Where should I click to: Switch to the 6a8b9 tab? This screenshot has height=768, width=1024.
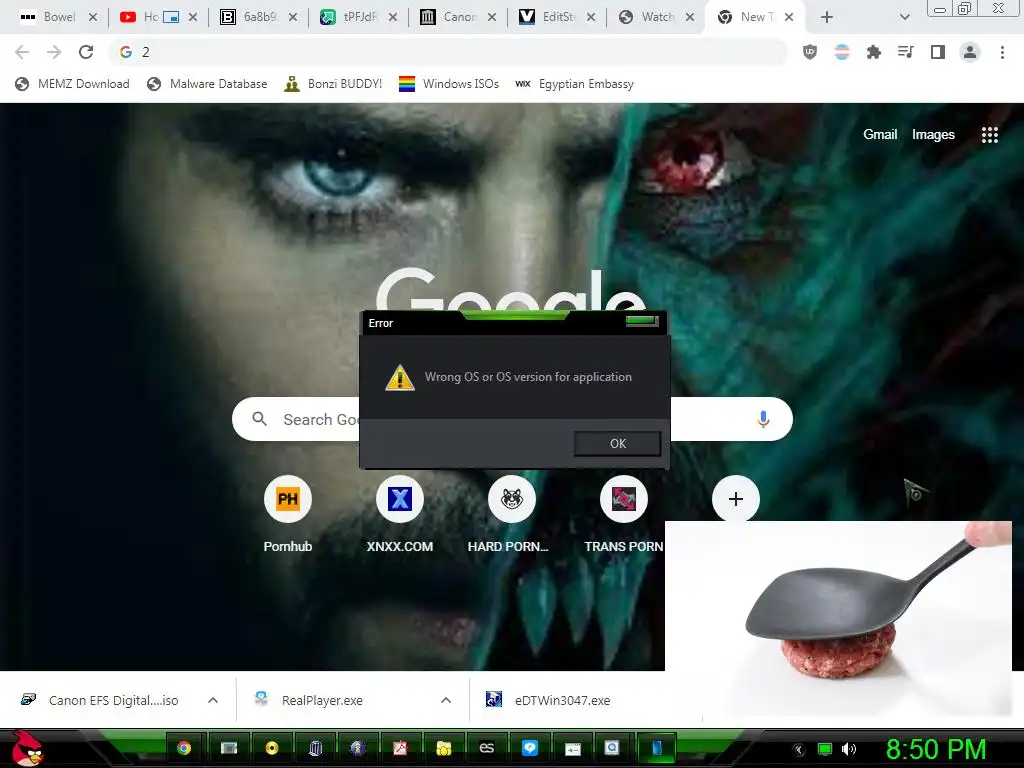[257, 18]
